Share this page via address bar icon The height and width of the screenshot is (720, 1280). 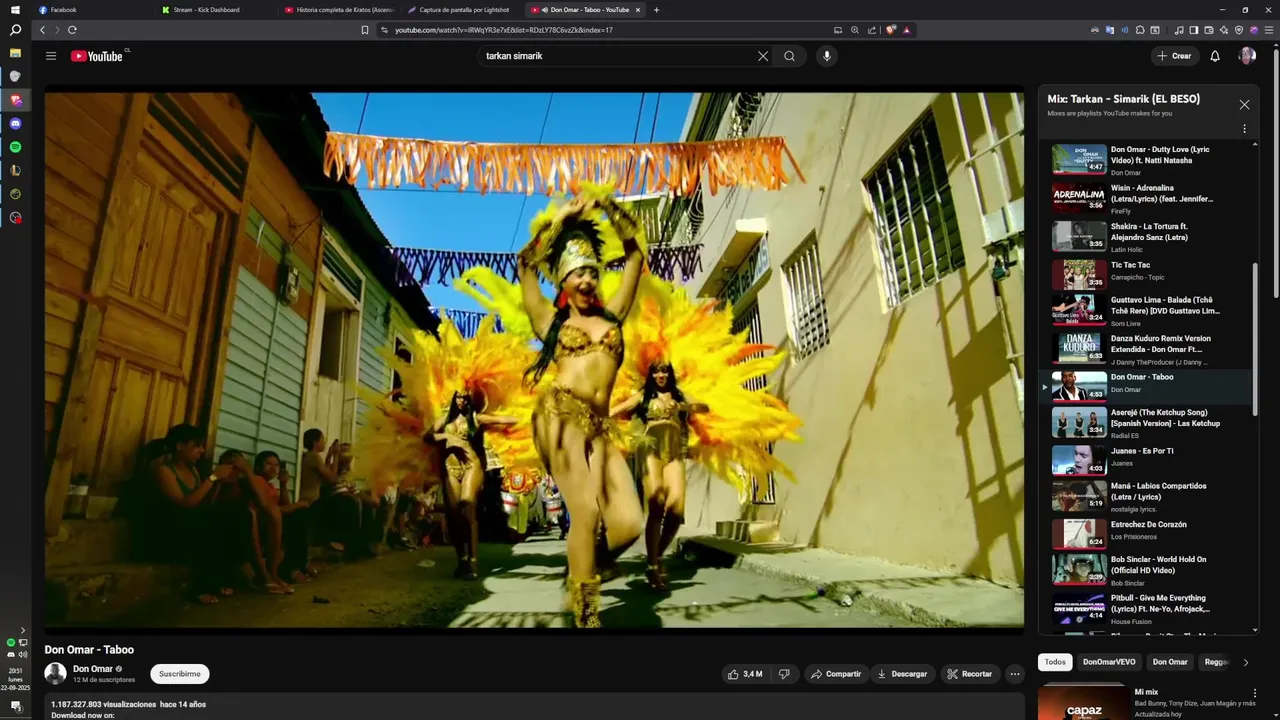(x=872, y=30)
